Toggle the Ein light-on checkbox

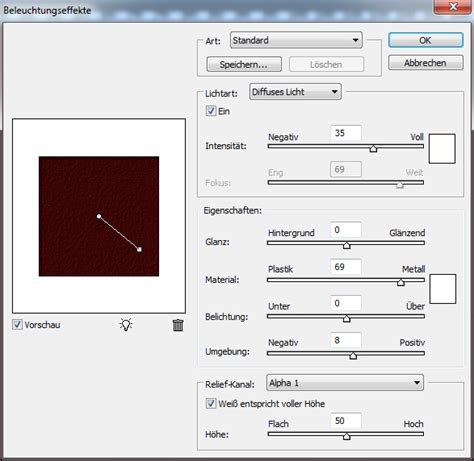click(x=211, y=111)
